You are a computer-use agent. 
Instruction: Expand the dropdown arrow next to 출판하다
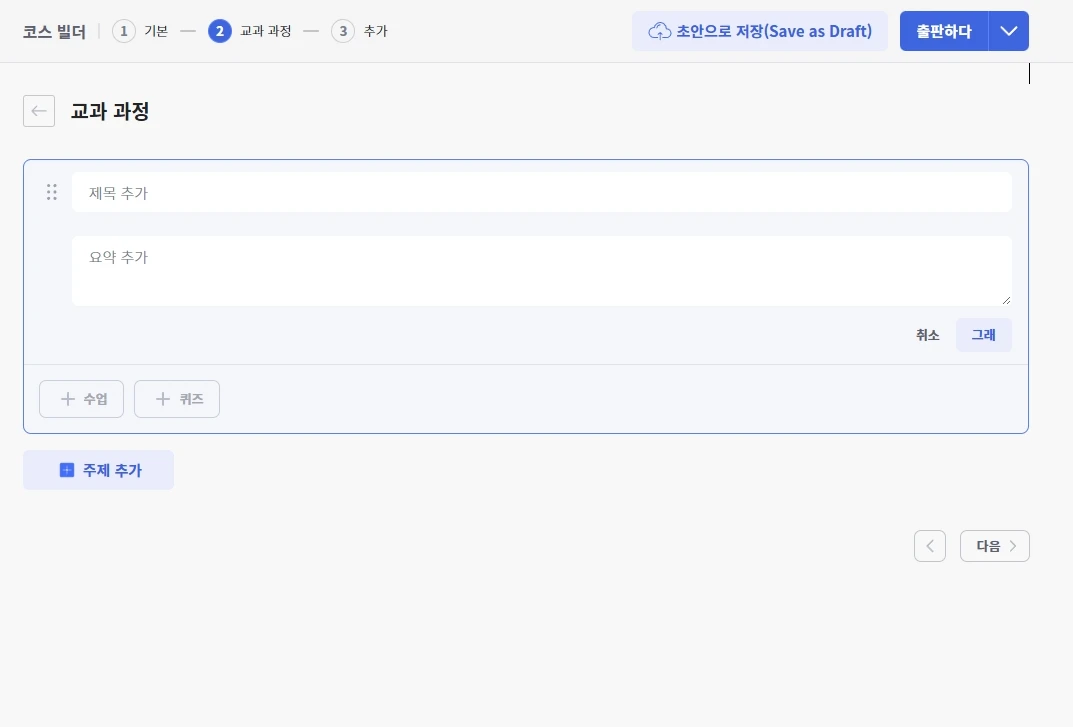pos(1008,31)
